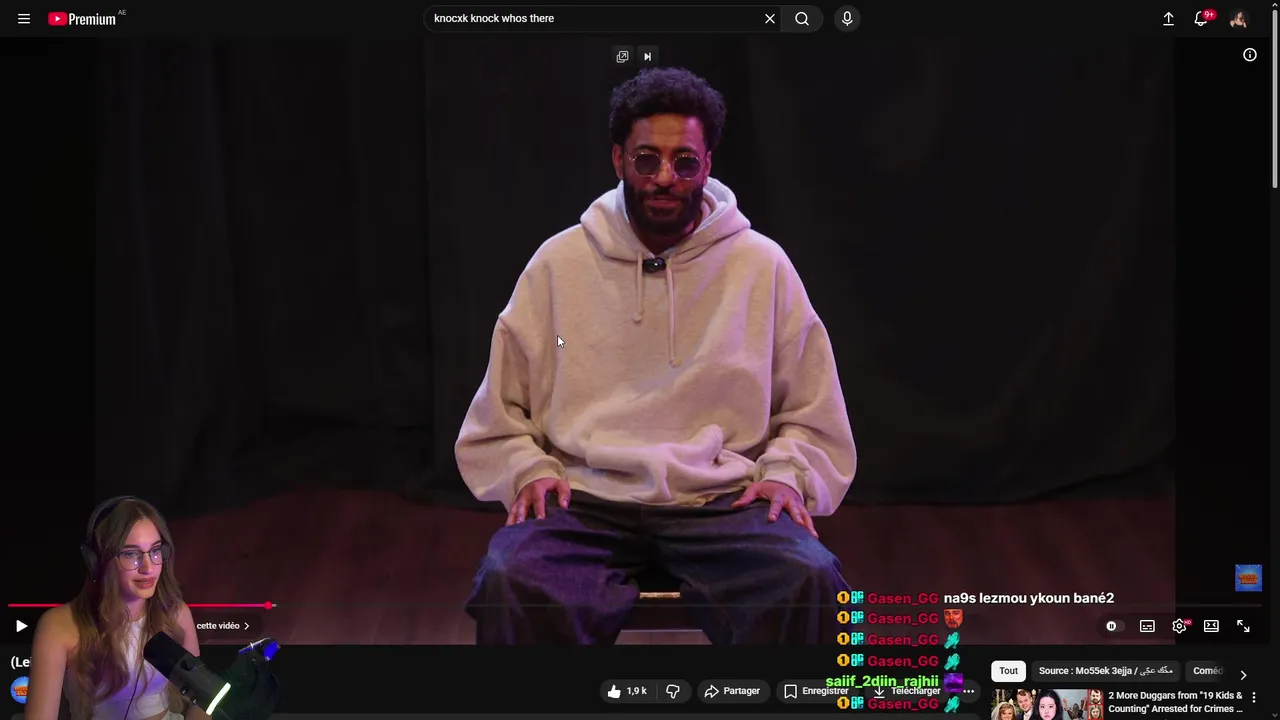
Task: Open the notifications bell
Action: point(1202,19)
